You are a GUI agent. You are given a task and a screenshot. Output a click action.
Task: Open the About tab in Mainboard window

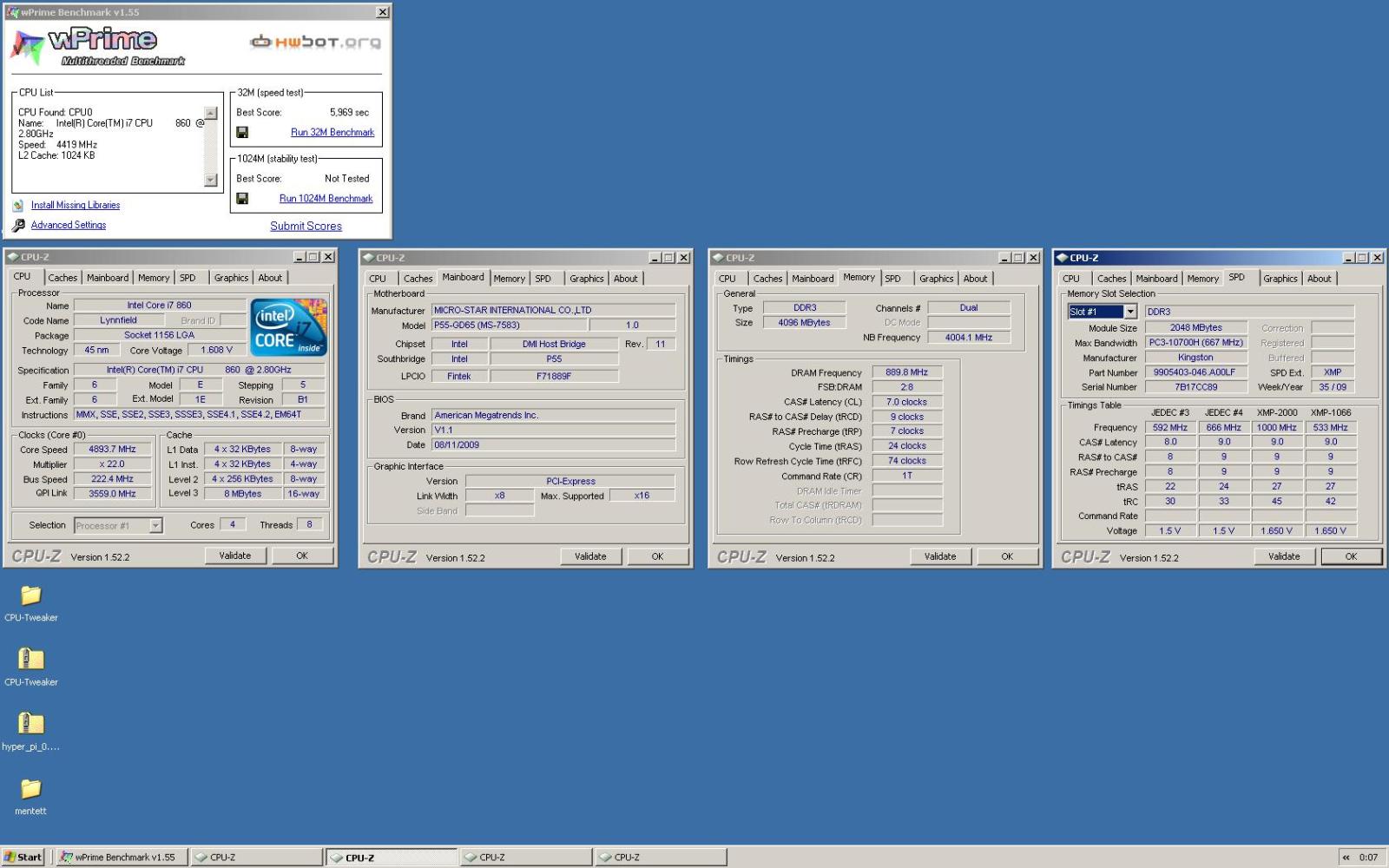[626, 279]
